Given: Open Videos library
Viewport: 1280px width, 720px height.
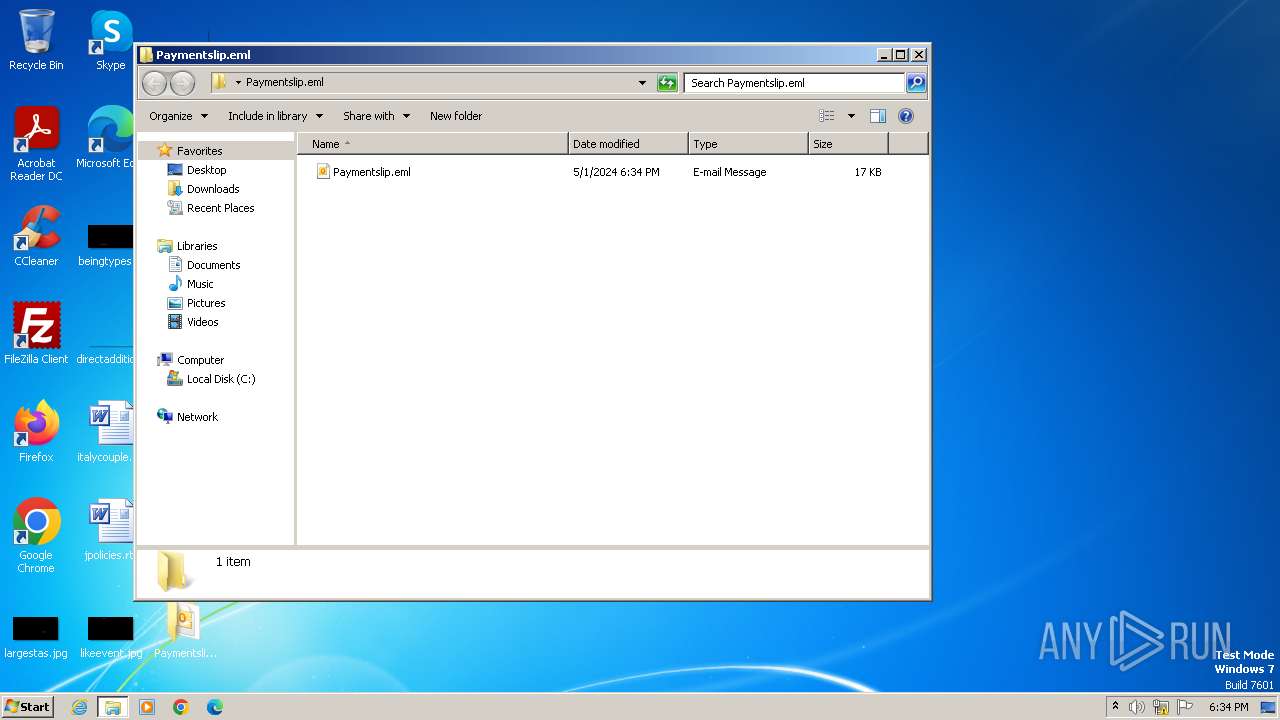Looking at the screenshot, I should [x=202, y=322].
